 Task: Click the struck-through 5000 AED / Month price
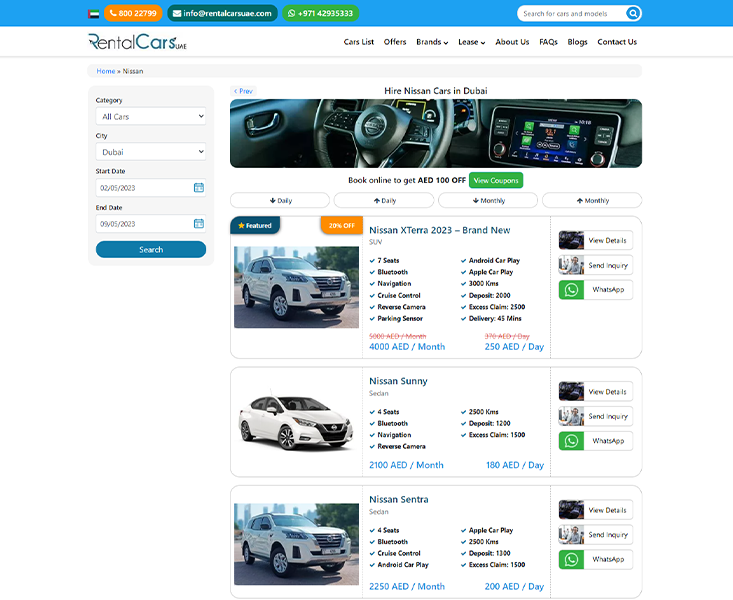(x=397, y=336)
